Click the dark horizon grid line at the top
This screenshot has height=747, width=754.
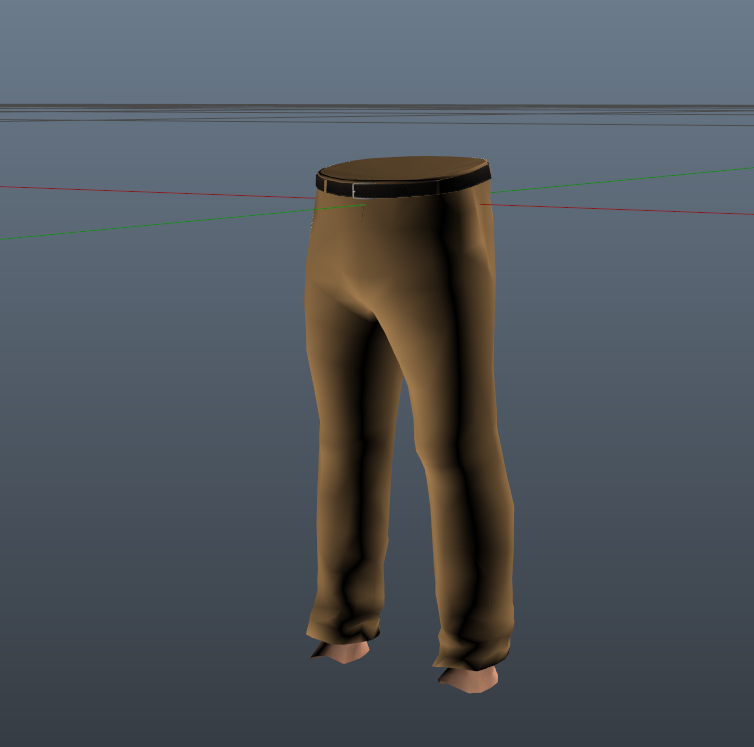[377, 106]
